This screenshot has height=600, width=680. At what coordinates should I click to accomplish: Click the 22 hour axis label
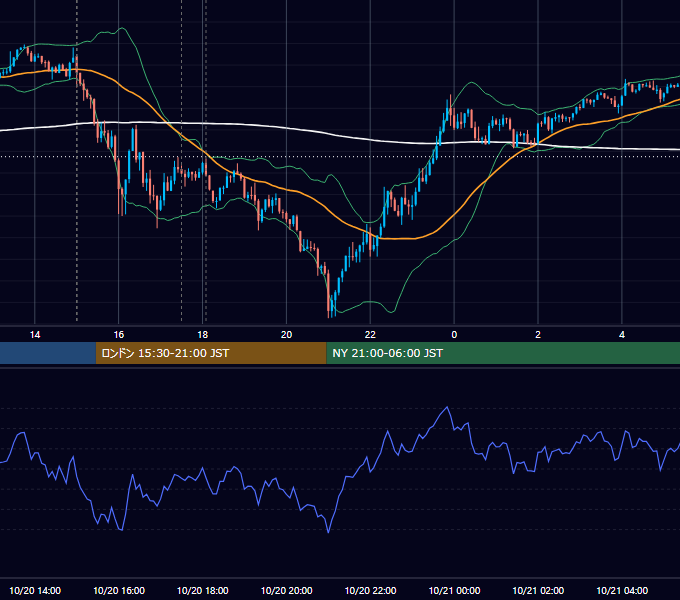pos(370,334)
